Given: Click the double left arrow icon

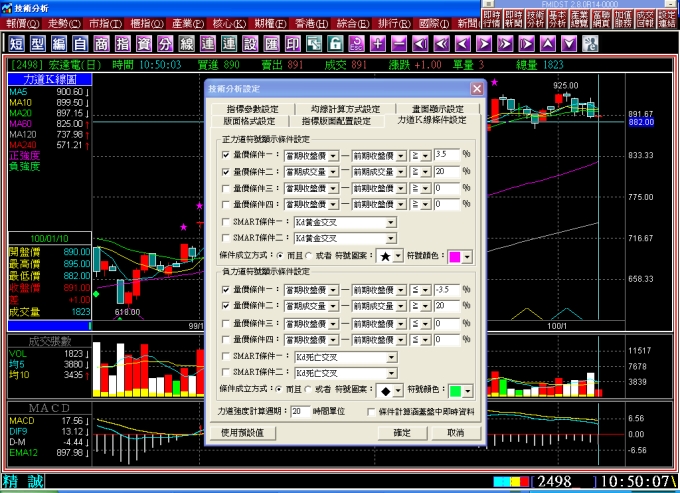Looking at the screenshot, I should [441, 43].
